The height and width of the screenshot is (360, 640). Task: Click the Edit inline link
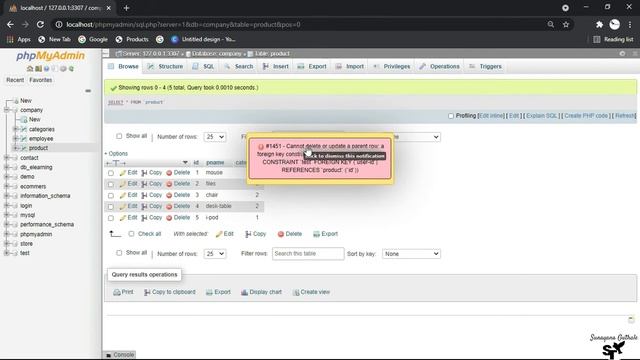[491, 116]
